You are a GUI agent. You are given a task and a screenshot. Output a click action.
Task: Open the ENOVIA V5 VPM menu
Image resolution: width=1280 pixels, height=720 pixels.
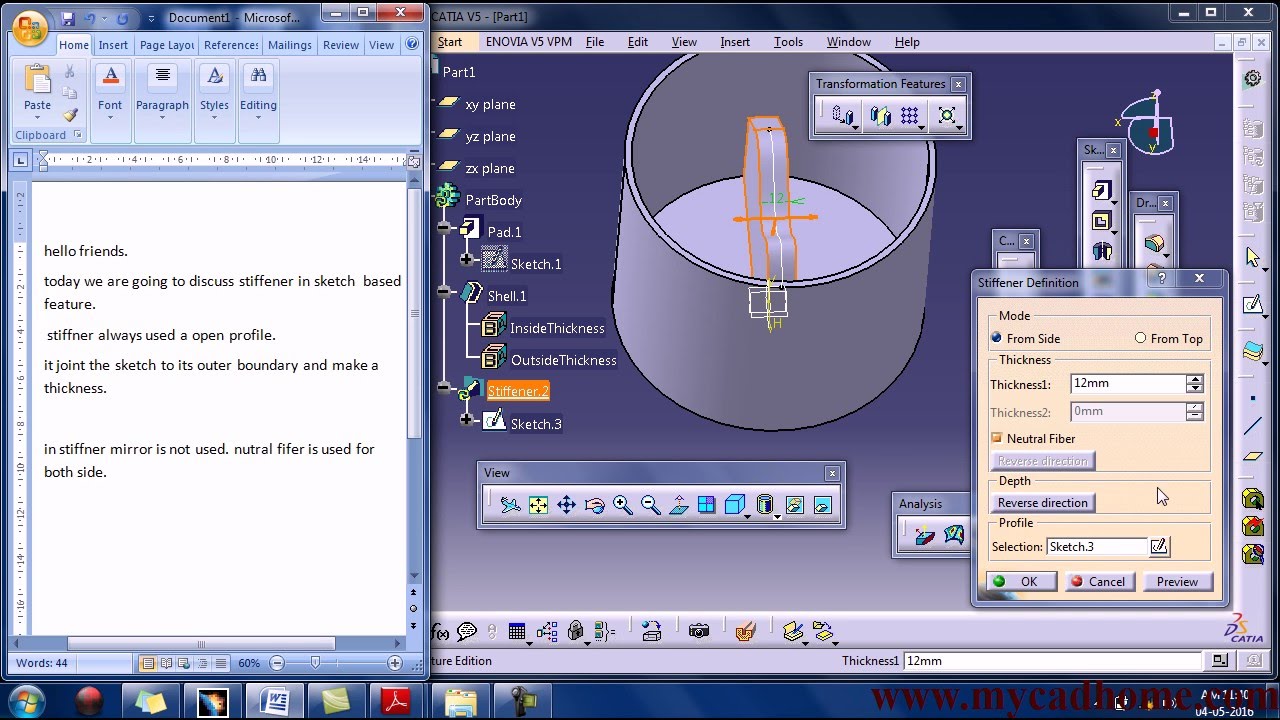[x=528, y=42]
